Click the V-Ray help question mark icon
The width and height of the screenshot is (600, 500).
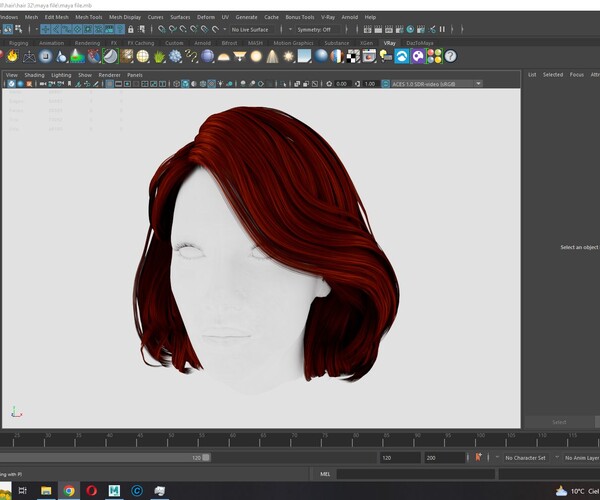tap(451, 56)
